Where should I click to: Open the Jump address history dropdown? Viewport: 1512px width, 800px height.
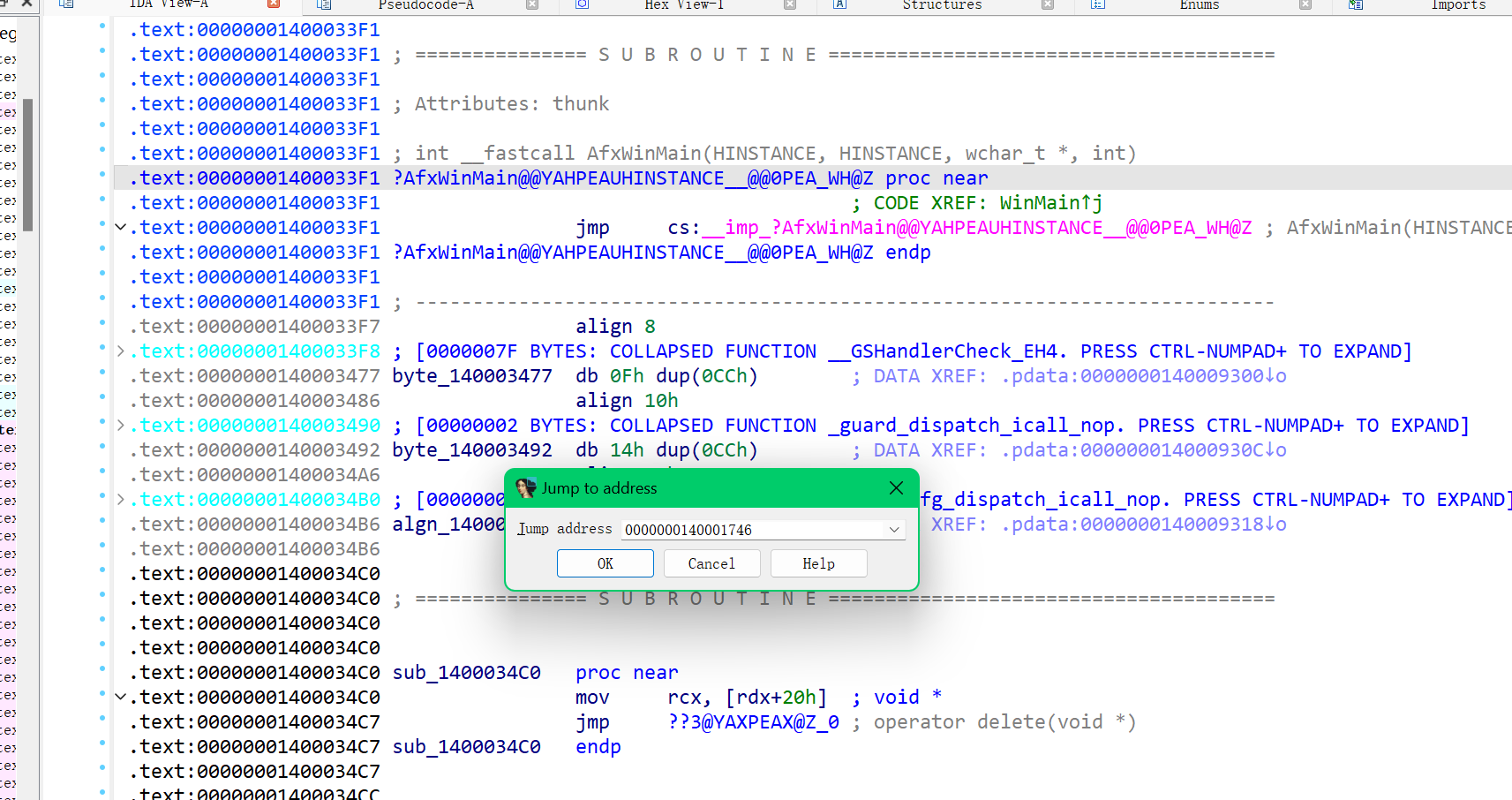click(894, 530)
